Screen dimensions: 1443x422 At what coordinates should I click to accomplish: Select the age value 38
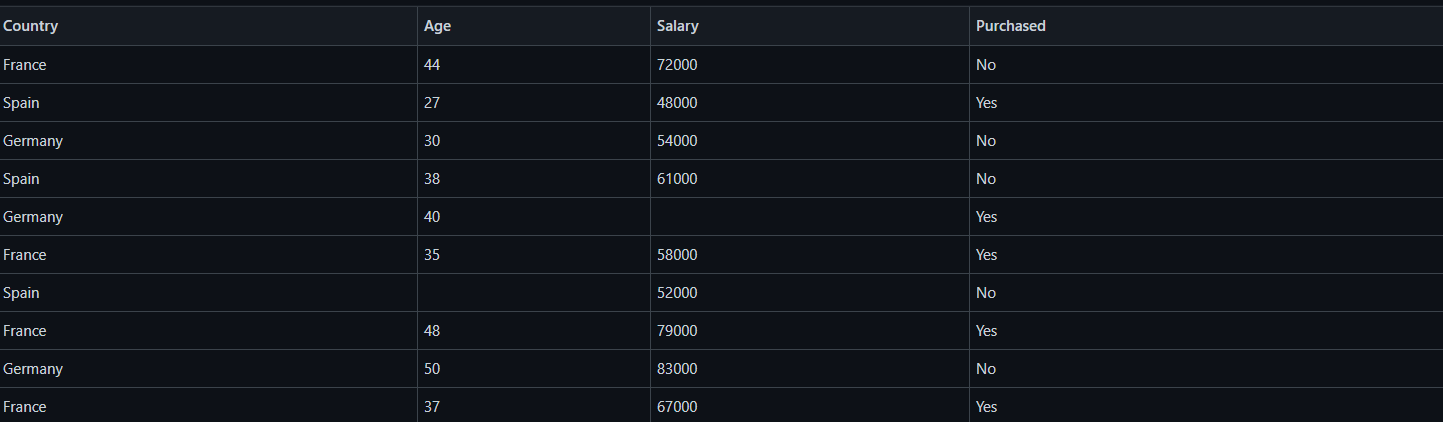tap(432, 179)
